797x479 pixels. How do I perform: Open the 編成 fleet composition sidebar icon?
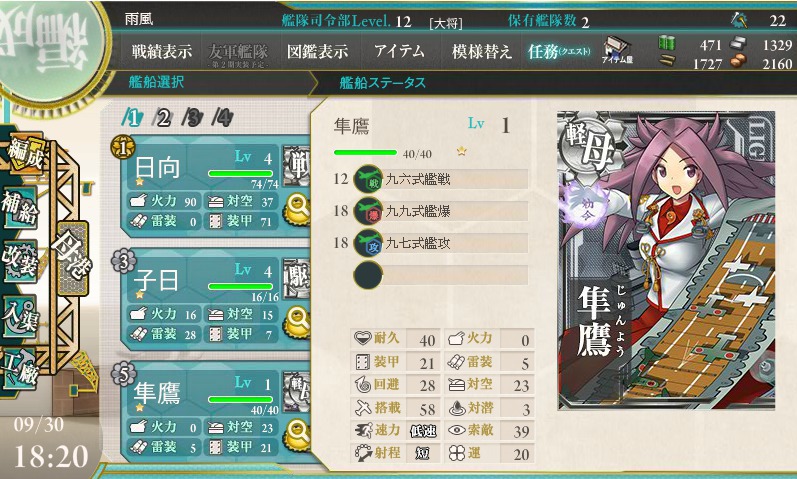tap(24, 153)
